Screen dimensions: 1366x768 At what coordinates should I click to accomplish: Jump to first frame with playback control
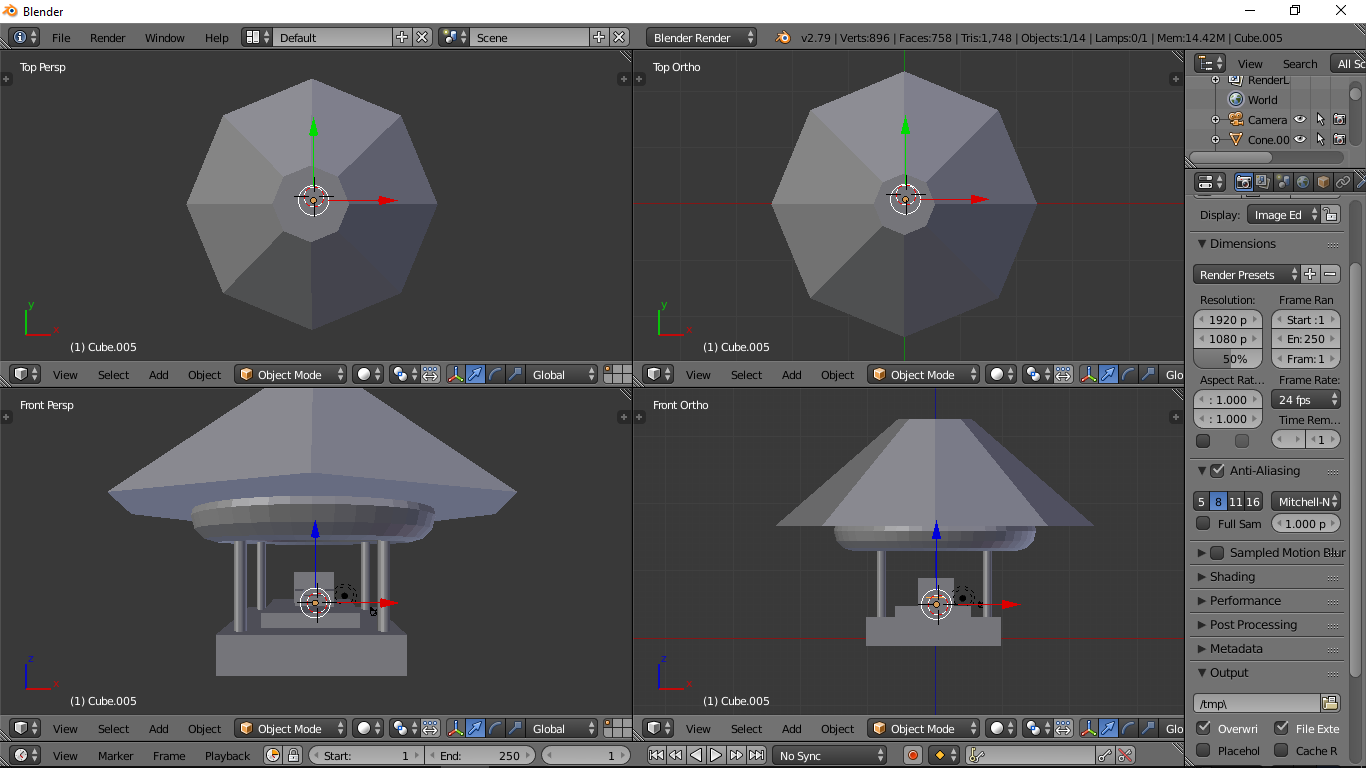[658, 755]
